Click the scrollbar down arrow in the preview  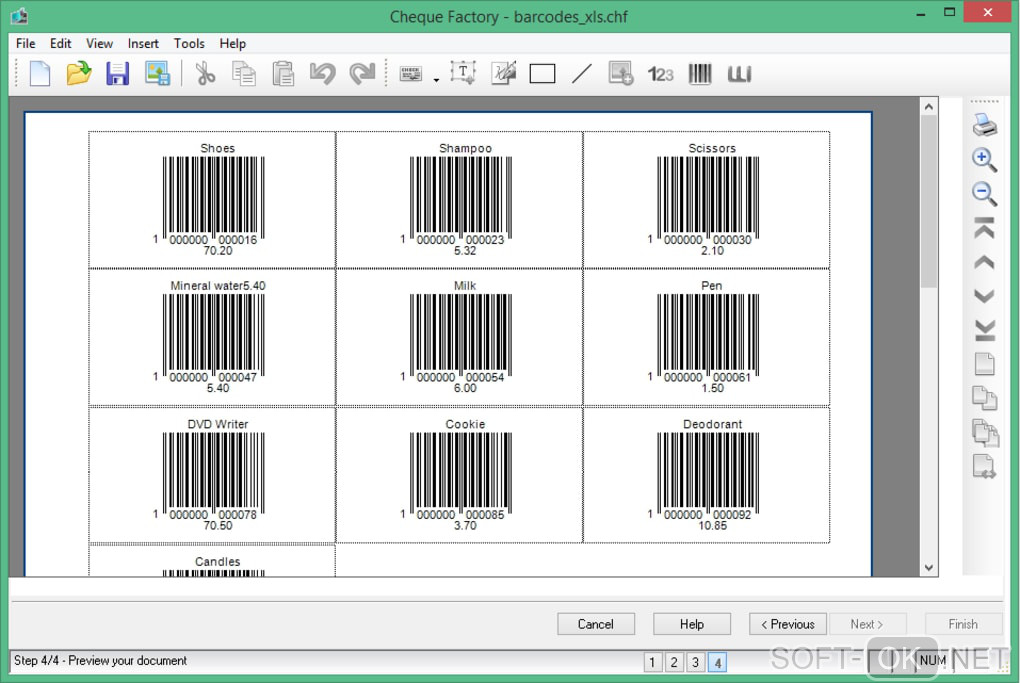tap(929, 567)
